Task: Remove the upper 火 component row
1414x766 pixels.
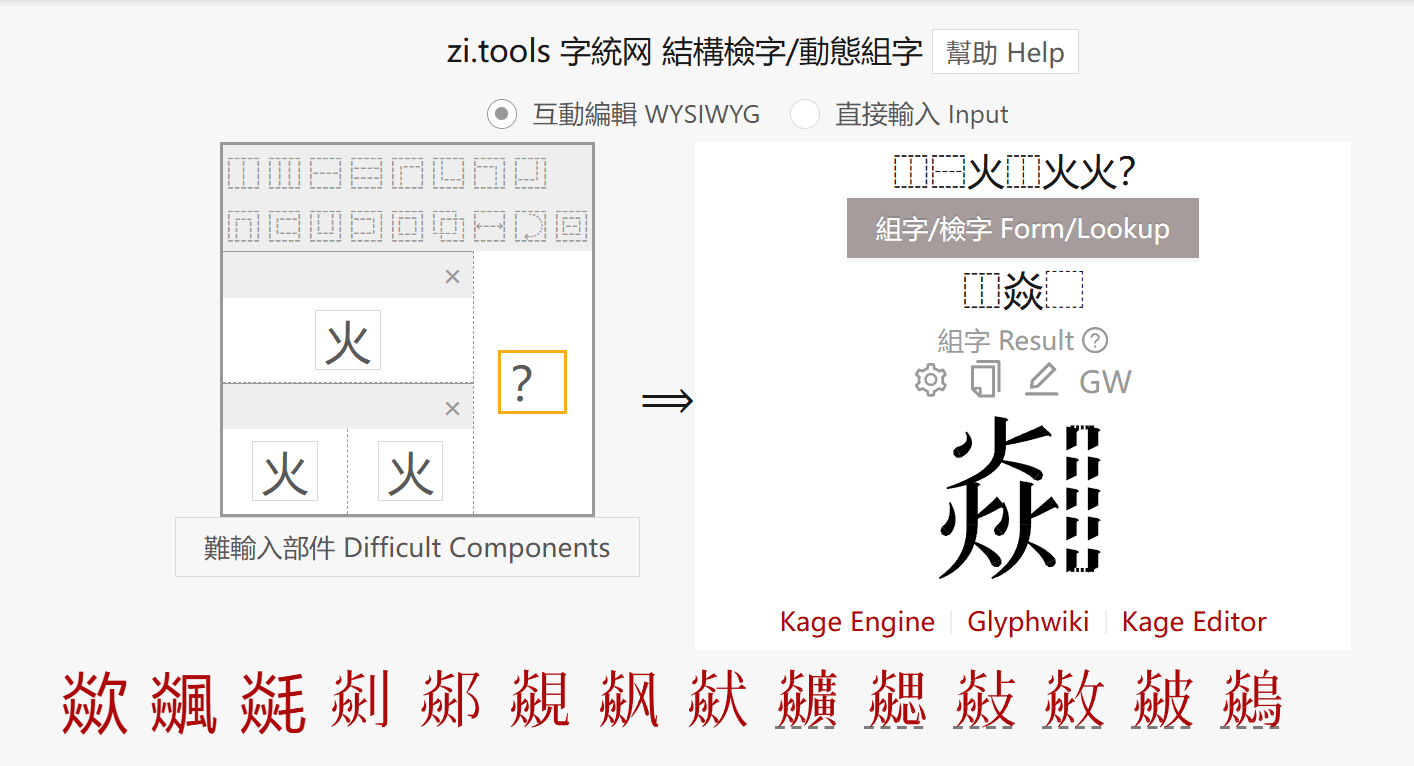Action: tap(451, 275)
